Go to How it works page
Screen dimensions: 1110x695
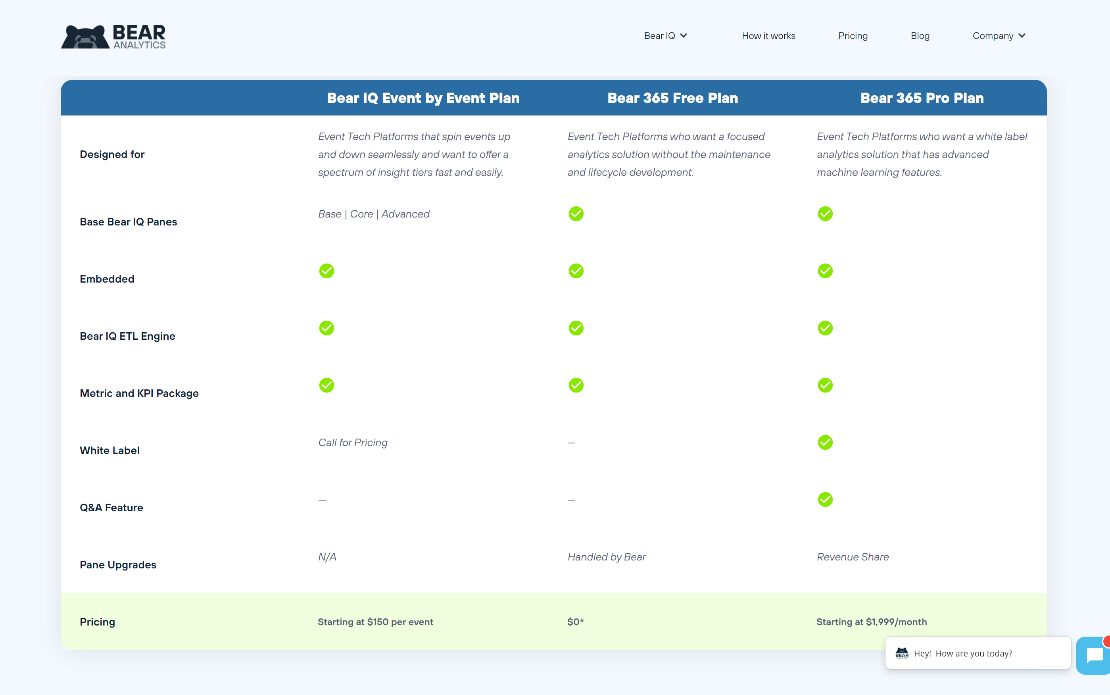(768, 35)
